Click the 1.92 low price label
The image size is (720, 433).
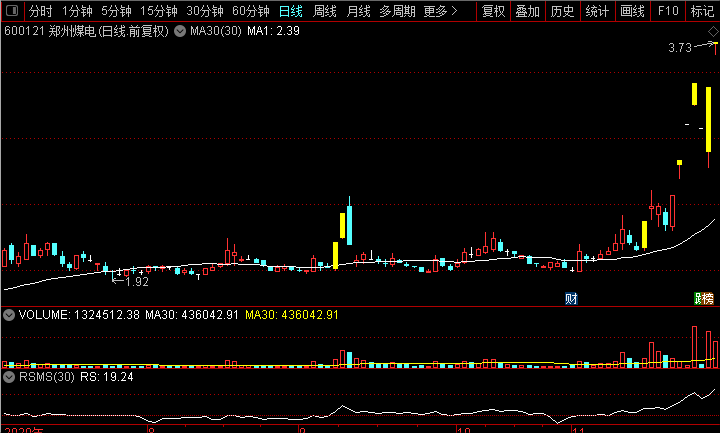coord(137,282)
